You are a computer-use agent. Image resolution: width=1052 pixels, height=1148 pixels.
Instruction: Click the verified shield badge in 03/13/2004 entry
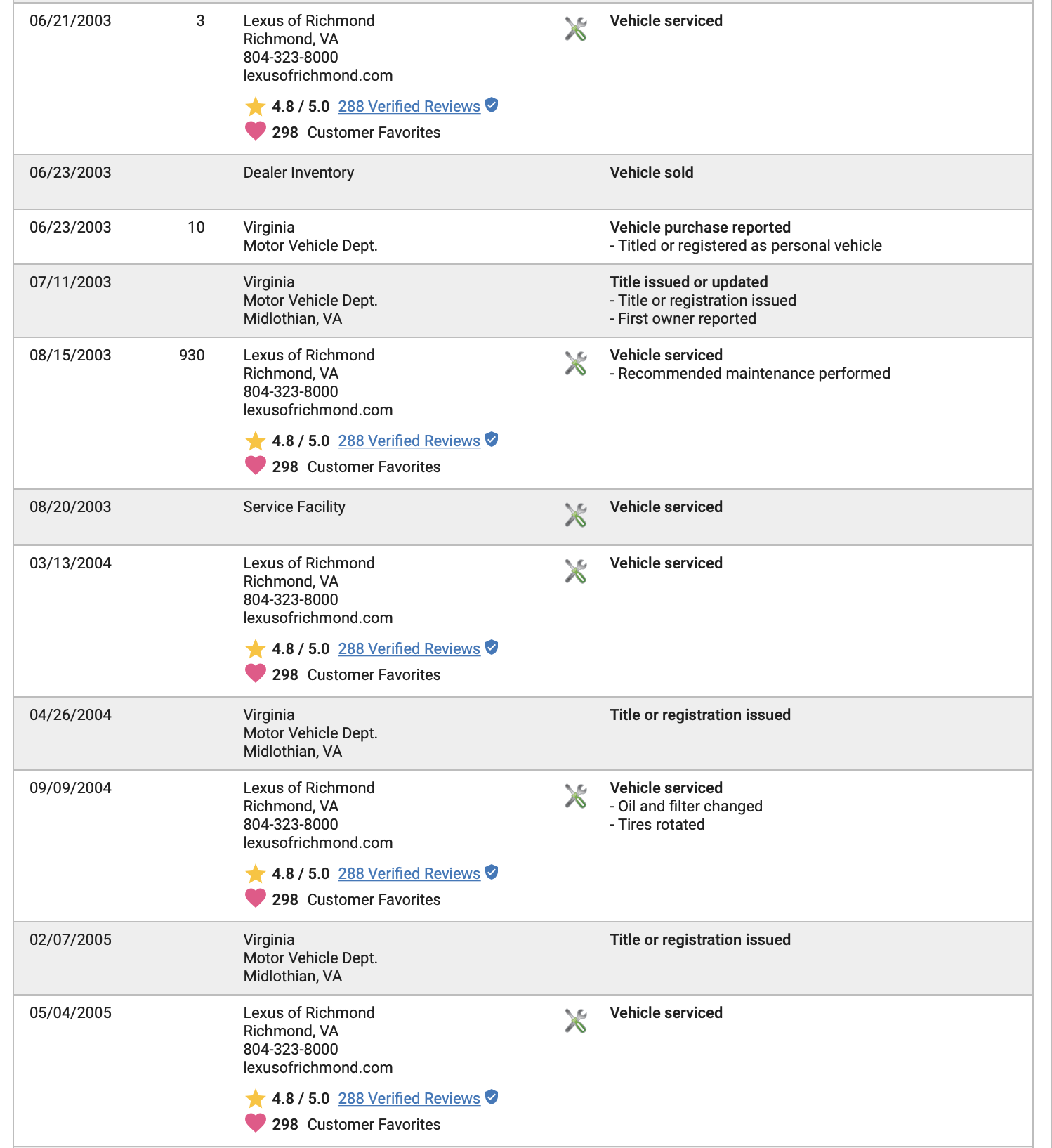492,647
